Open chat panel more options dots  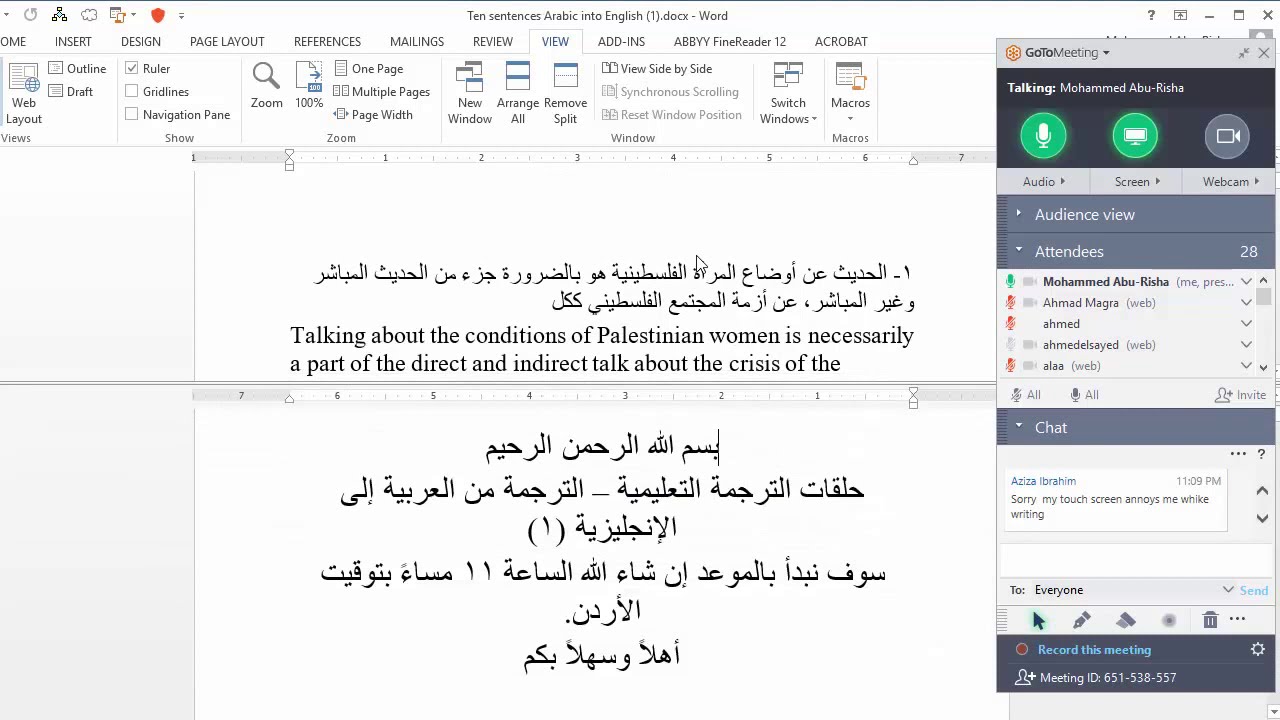tap(1238, 454)
